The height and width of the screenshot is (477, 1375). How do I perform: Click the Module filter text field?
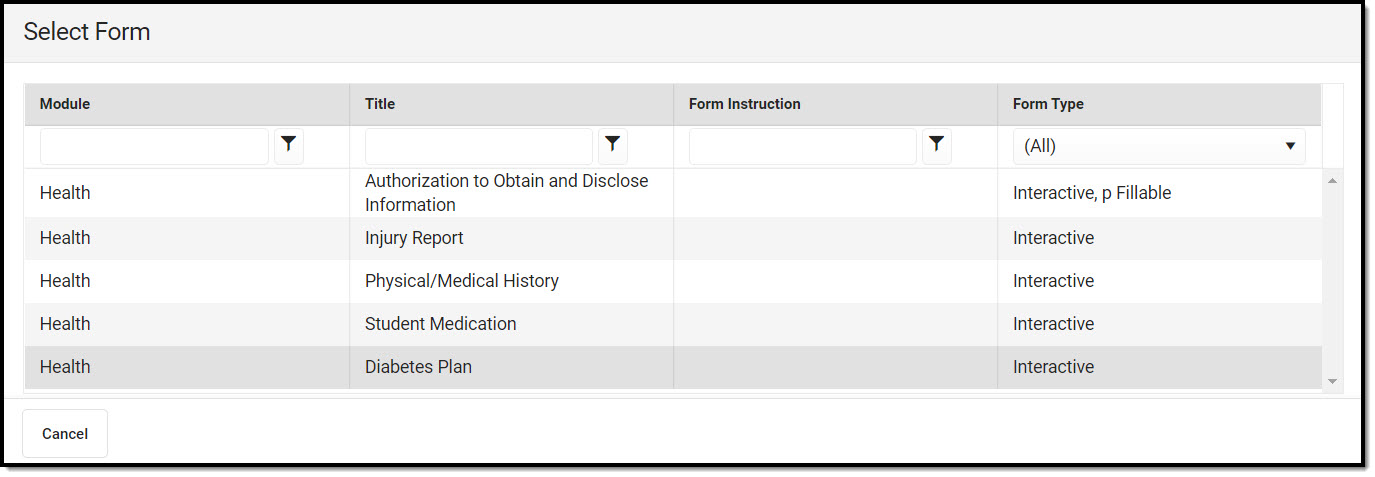[154, 146]
